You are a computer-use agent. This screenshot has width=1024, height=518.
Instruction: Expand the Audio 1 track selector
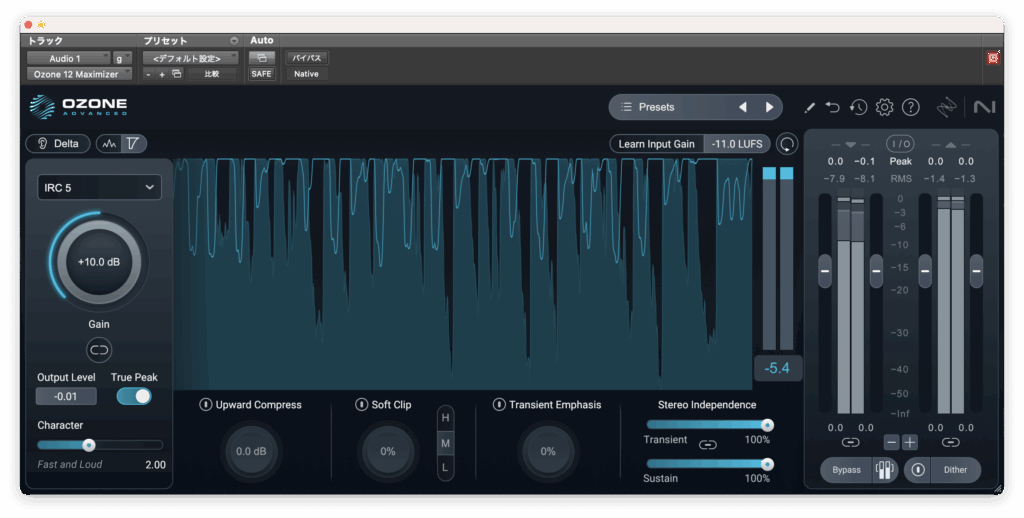point(68,58)
